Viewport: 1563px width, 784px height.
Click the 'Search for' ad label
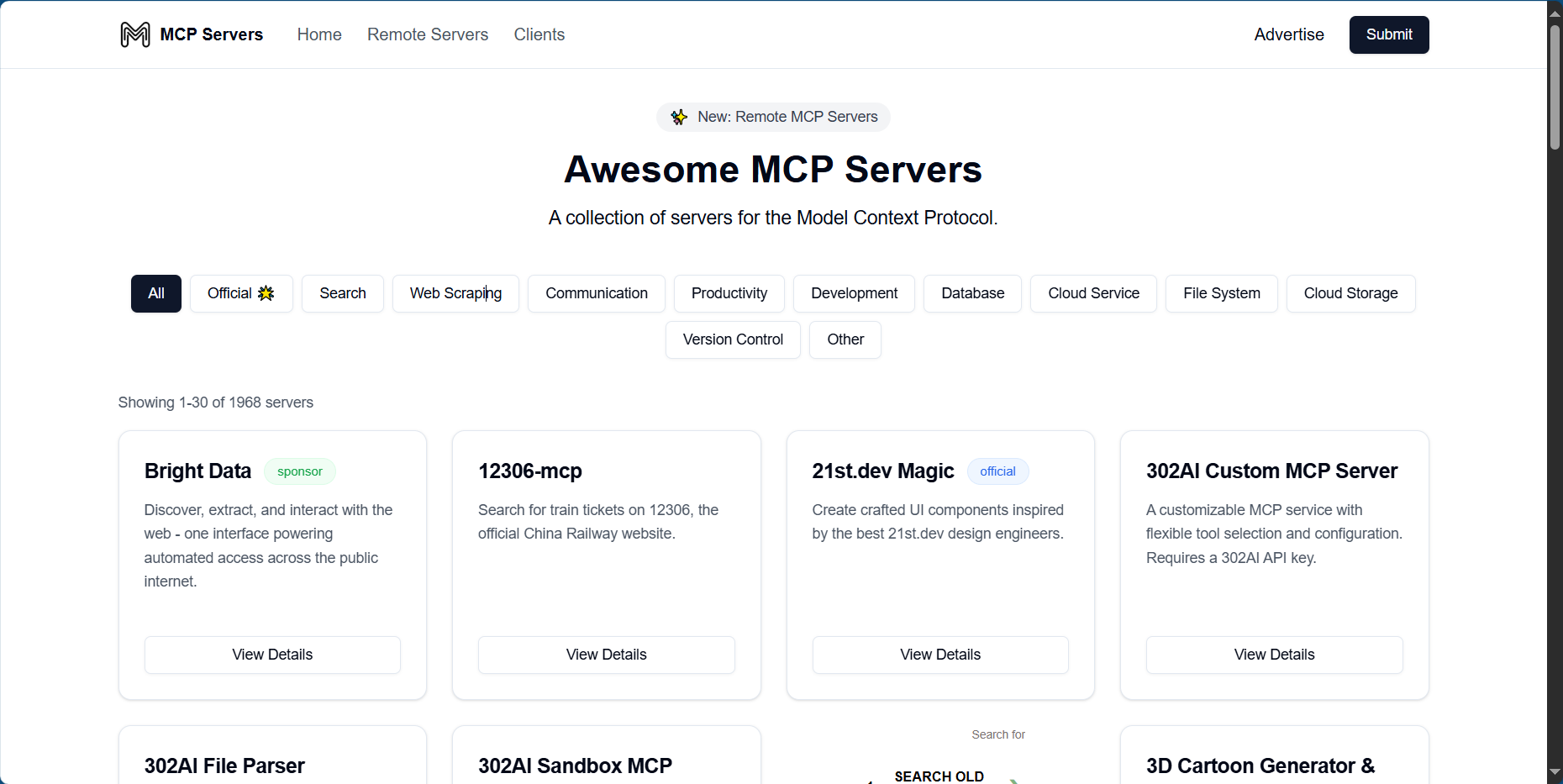click(x=998, y=734)
